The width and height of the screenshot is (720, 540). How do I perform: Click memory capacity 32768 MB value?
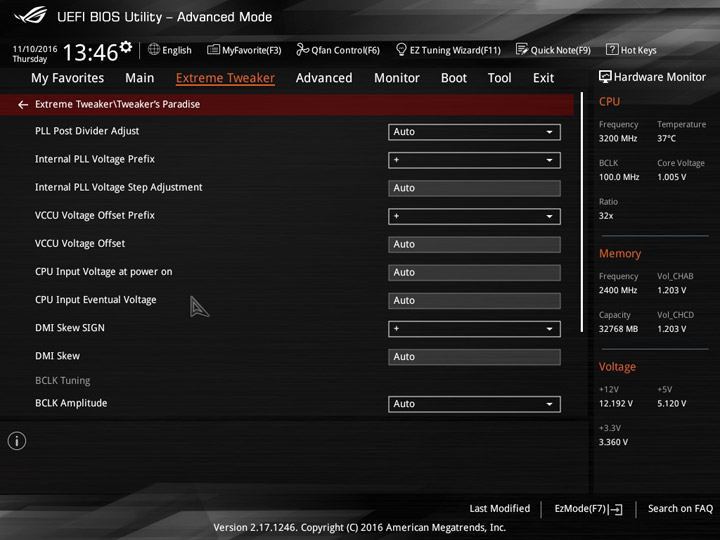618,329
